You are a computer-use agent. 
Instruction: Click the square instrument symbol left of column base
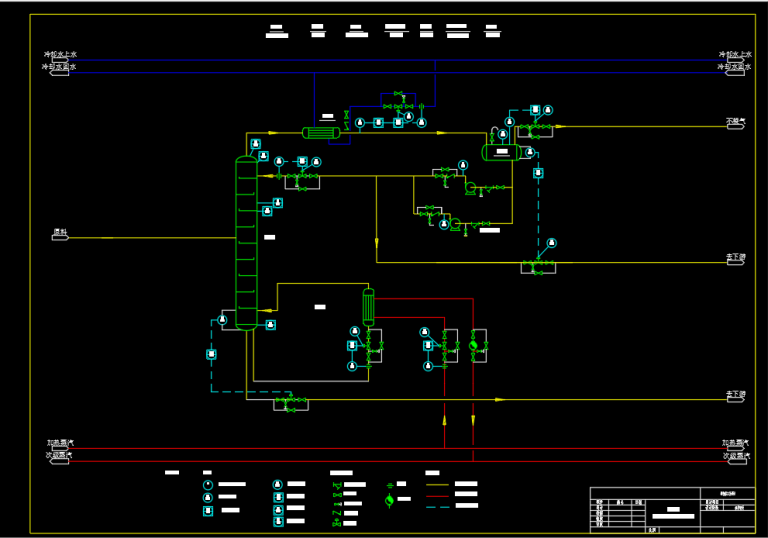click(x=211, y=354)
